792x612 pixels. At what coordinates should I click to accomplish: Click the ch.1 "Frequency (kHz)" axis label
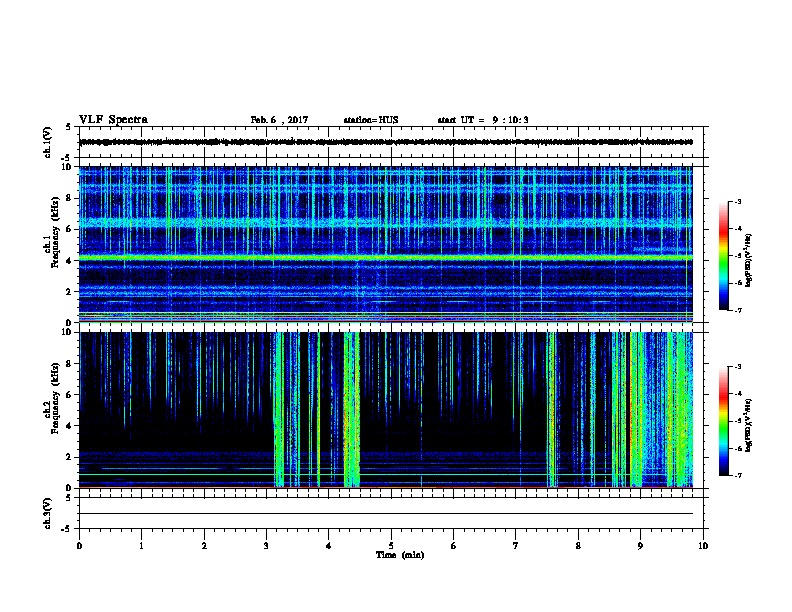point(55,232)
